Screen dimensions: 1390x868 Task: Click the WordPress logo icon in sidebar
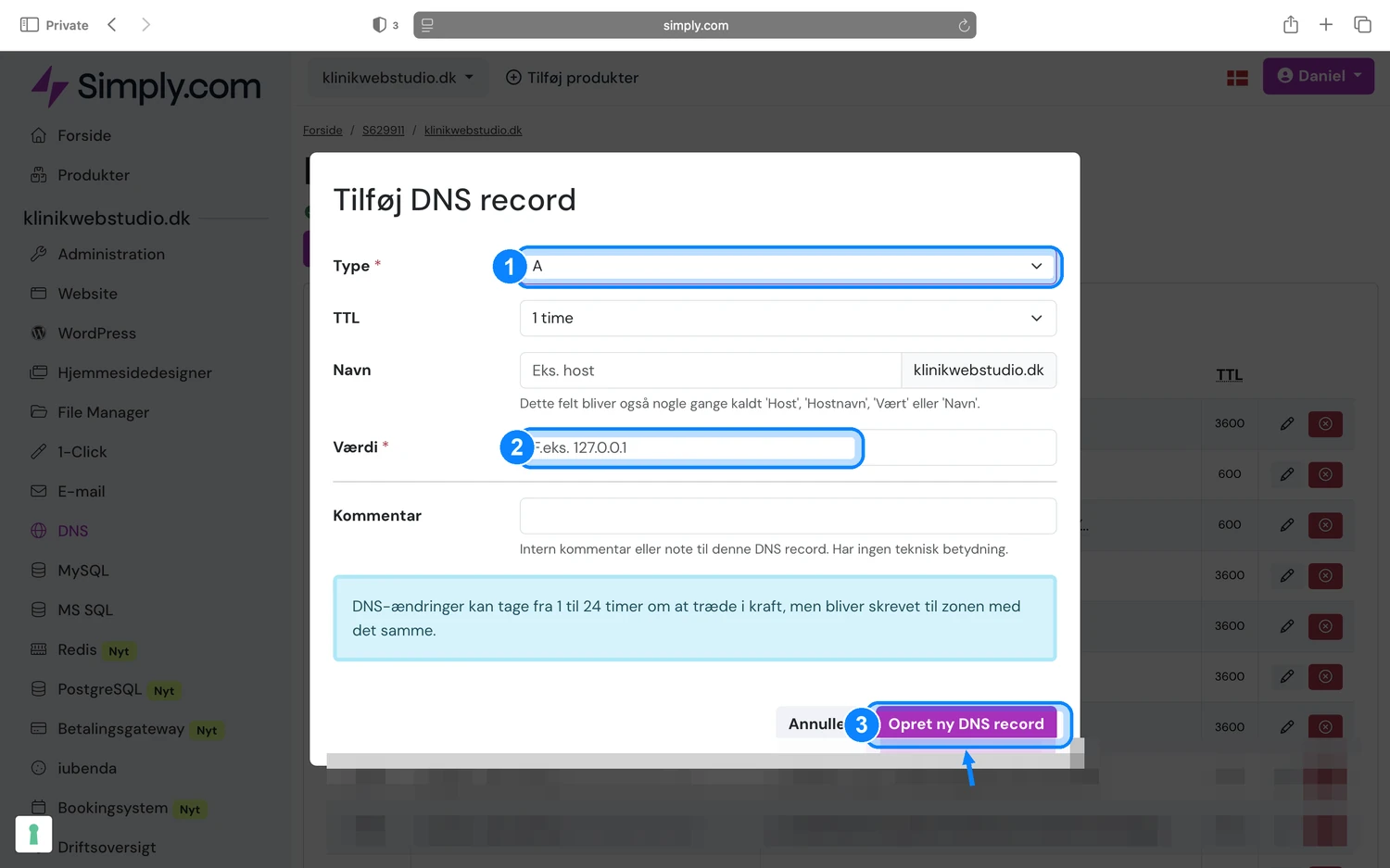pyautogui.click(x=38, y=333)
